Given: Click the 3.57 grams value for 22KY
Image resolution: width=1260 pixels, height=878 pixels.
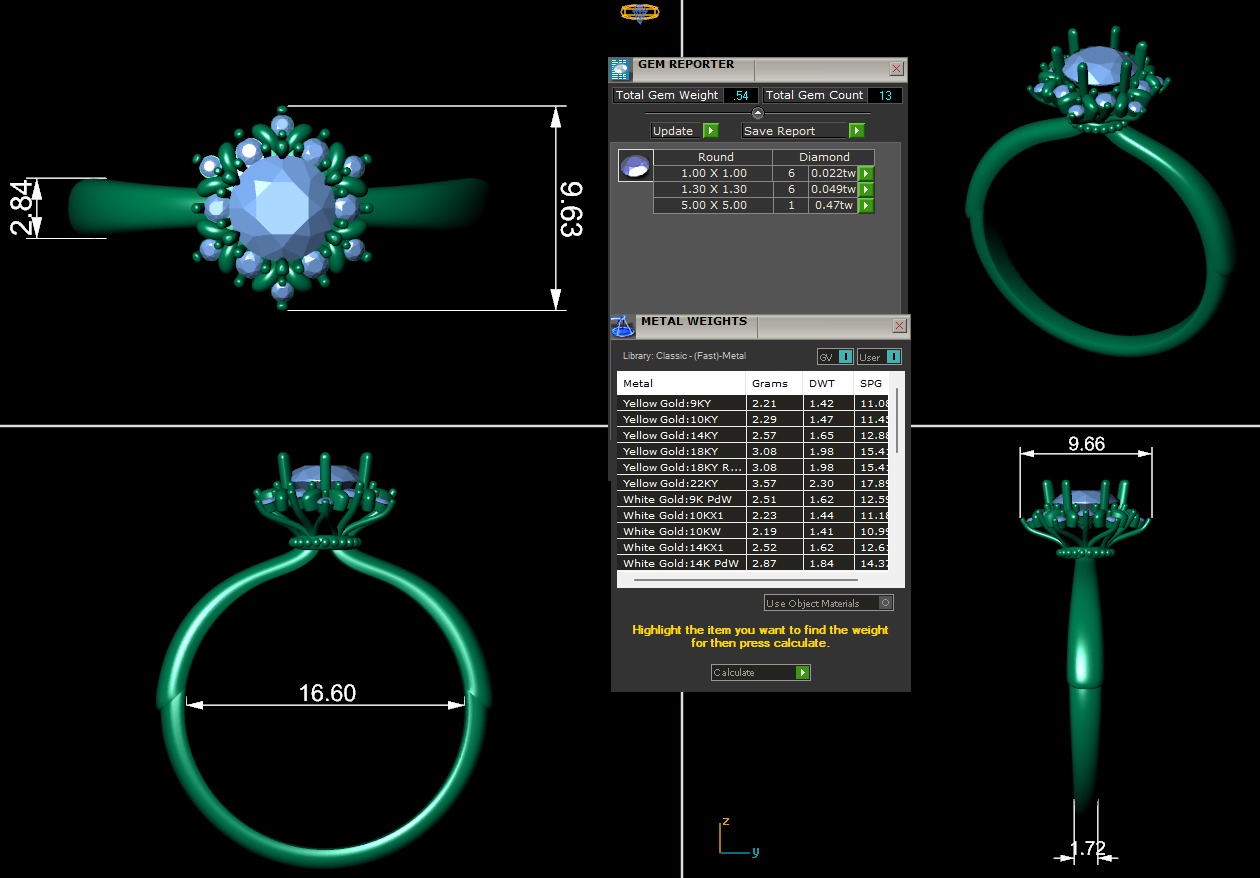Looking at the screenshot, I should (774, 483).
